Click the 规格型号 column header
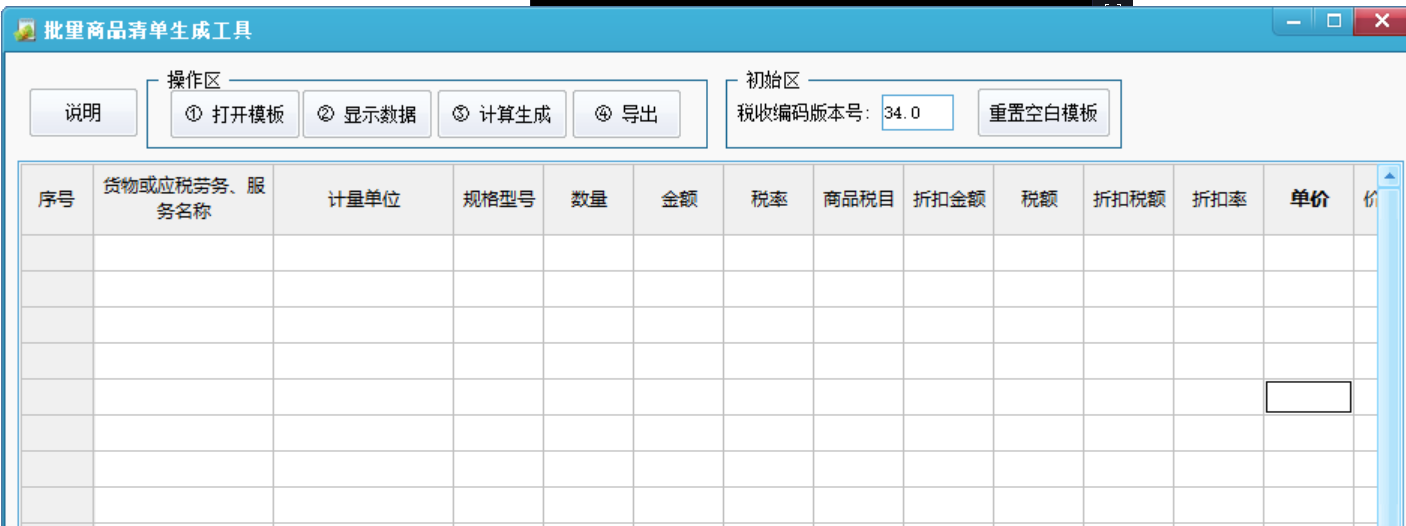Viewport: 1406px width, 526px height. (x=498, y=199)
